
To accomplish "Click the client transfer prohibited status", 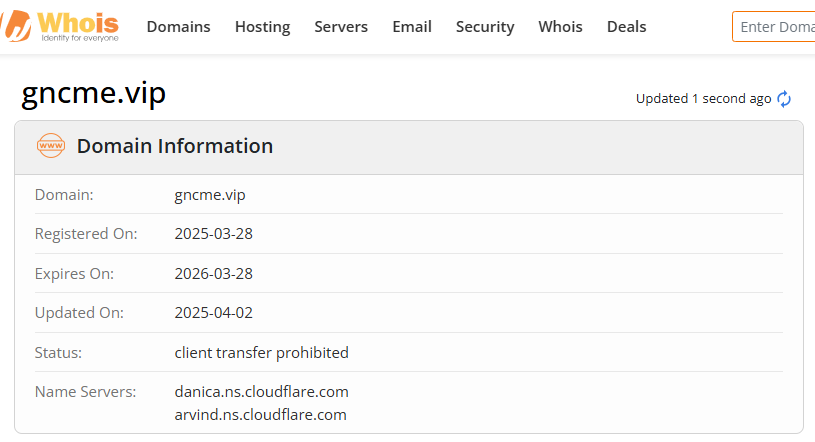I will 261,352.
